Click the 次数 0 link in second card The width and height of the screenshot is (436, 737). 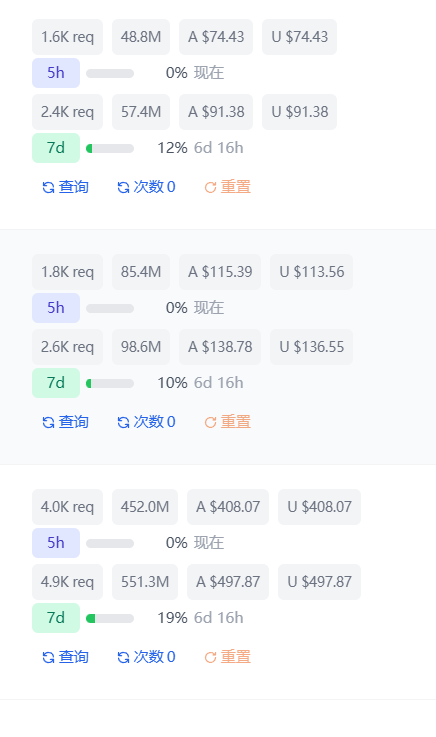coord(146,422)
